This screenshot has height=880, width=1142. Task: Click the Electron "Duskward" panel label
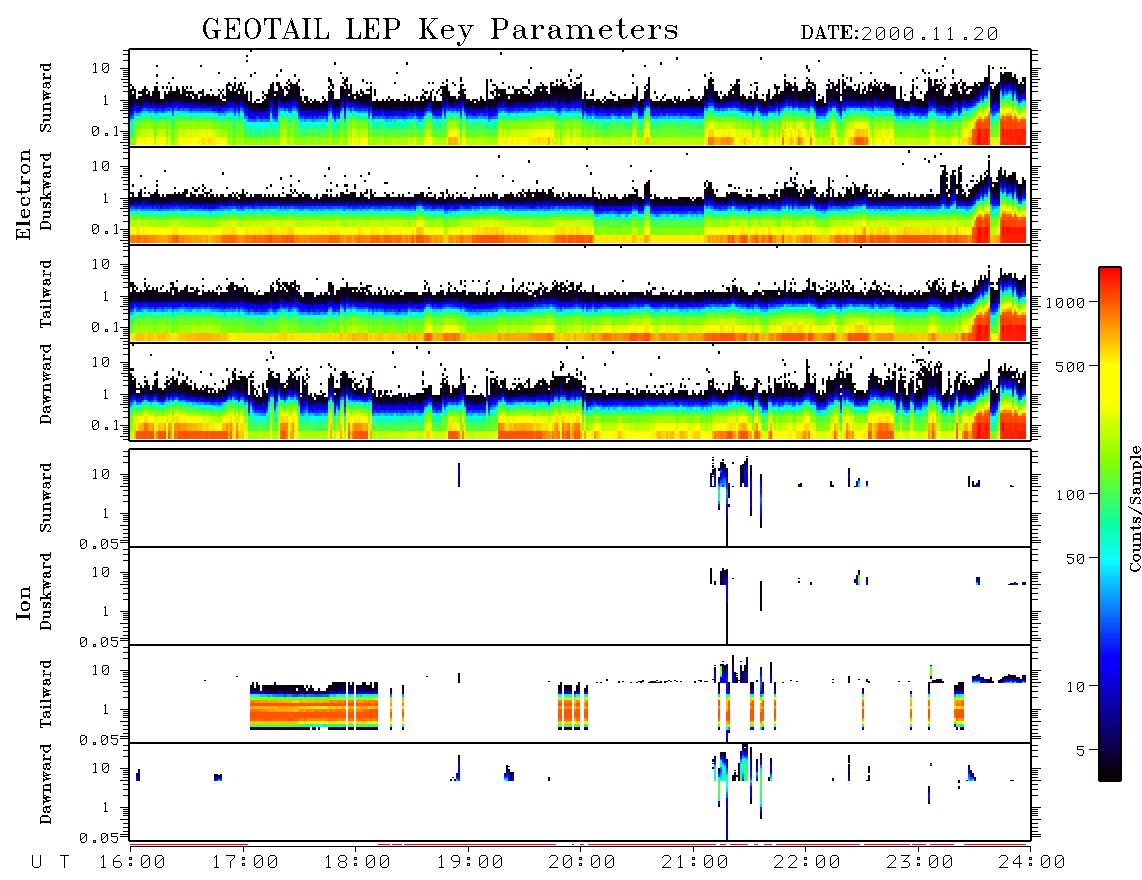click(x=46, y=191)
